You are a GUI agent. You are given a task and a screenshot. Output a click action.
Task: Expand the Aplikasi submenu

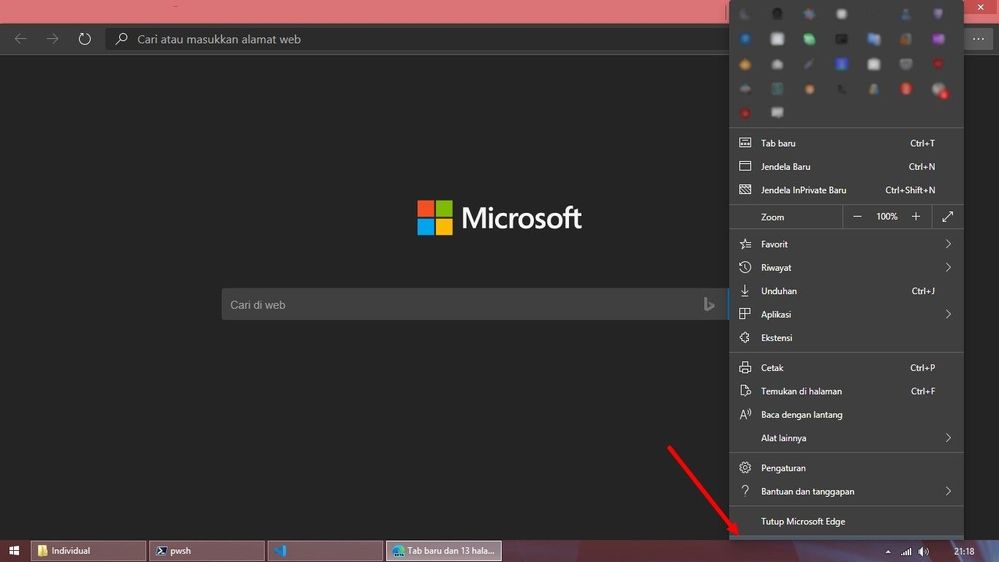[x=846, y=314]
